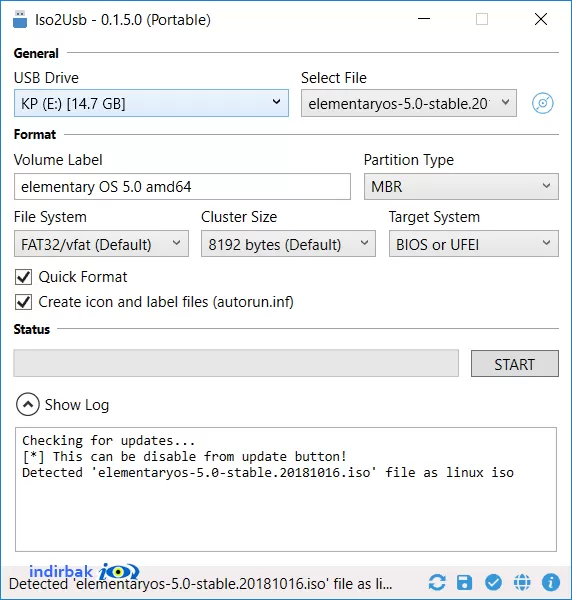Click the save floppy disk icon
The height and width of the screenshot is (600, 572).
point(464,582)
